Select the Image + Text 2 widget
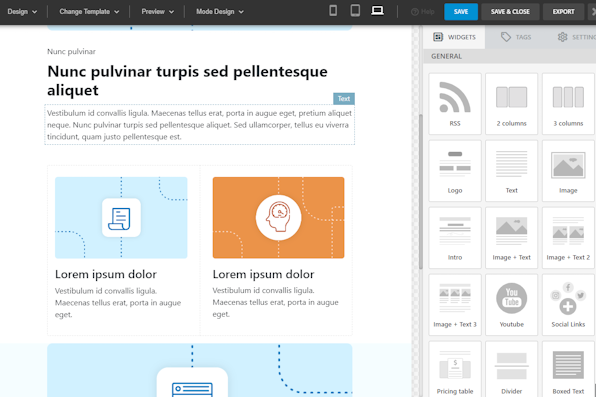Image resolution: width=596 pixels, height=397 pixels. point(568,238)
